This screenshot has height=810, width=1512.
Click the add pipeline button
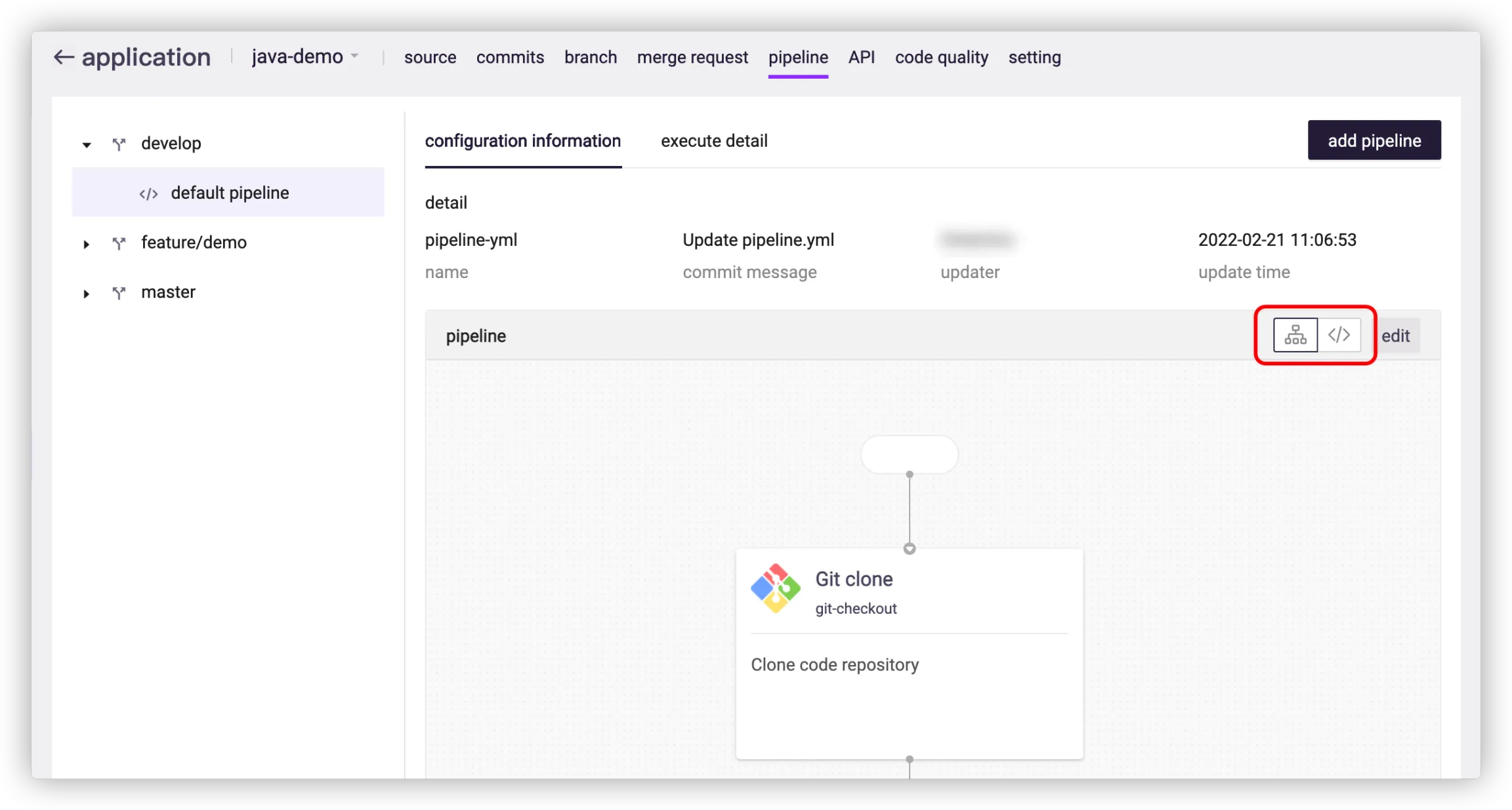coord(1374,140)
